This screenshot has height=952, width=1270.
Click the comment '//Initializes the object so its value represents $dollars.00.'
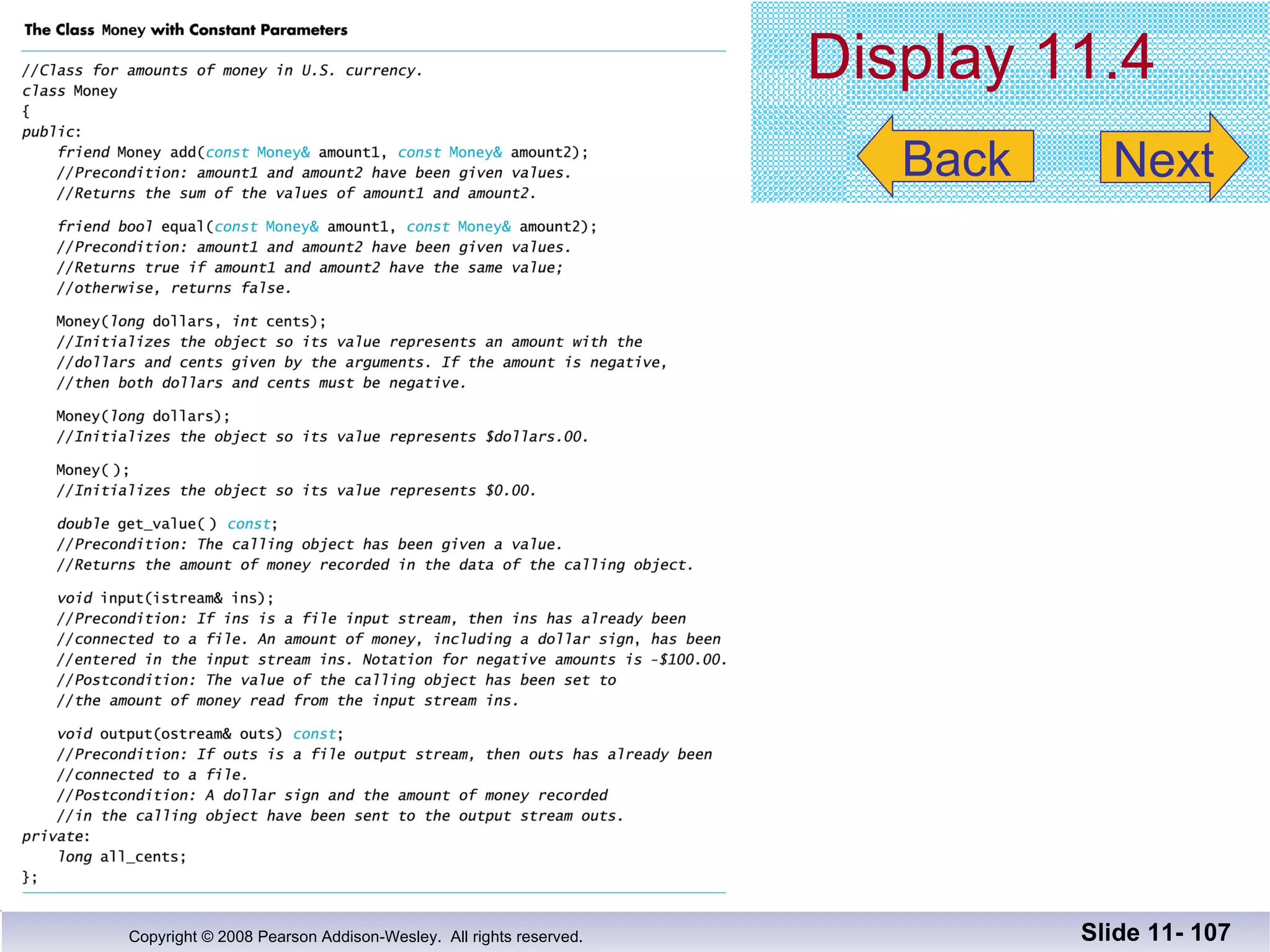tap(322, 437)
